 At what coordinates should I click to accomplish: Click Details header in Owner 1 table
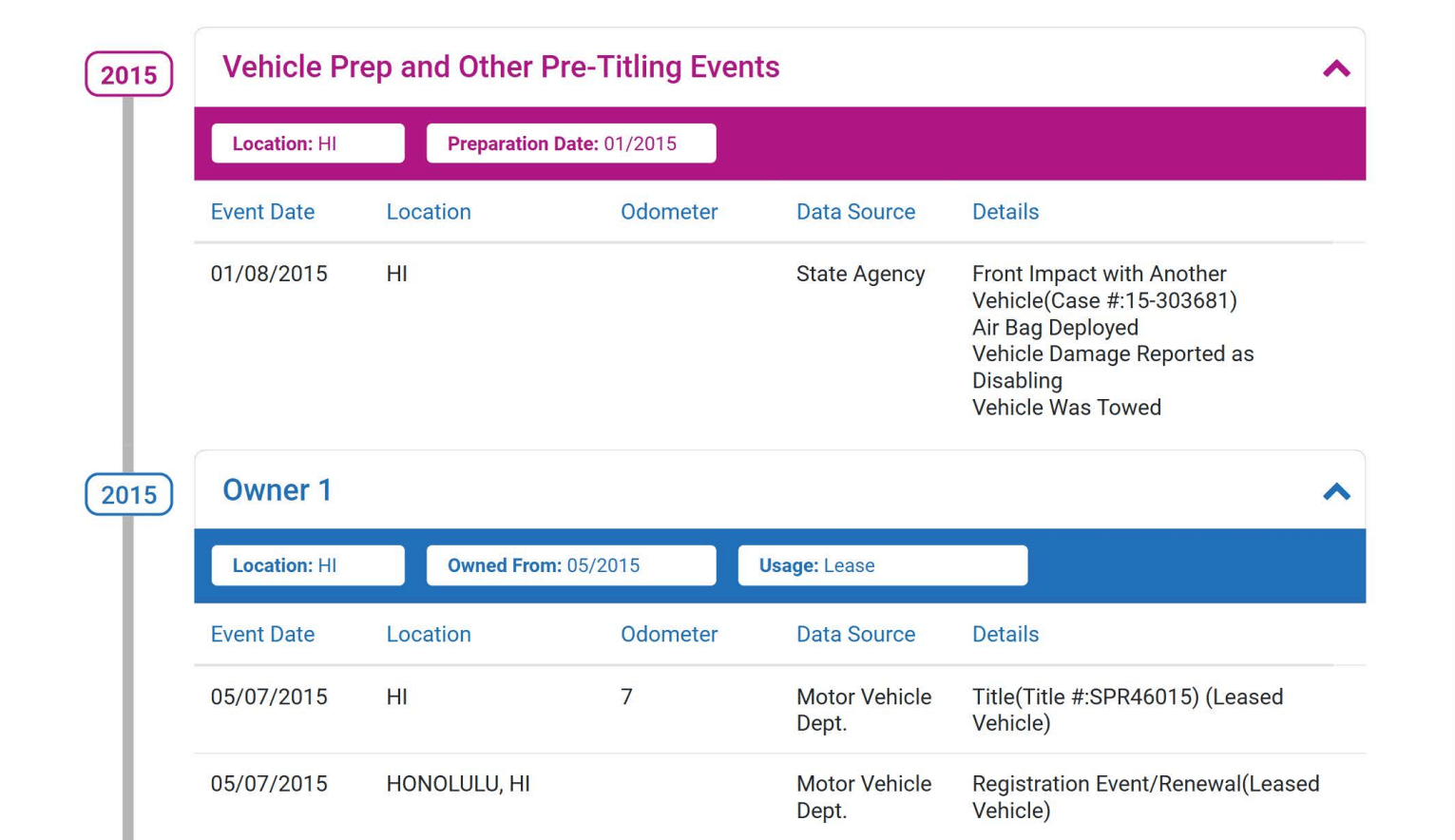(x=1005, y=634)
